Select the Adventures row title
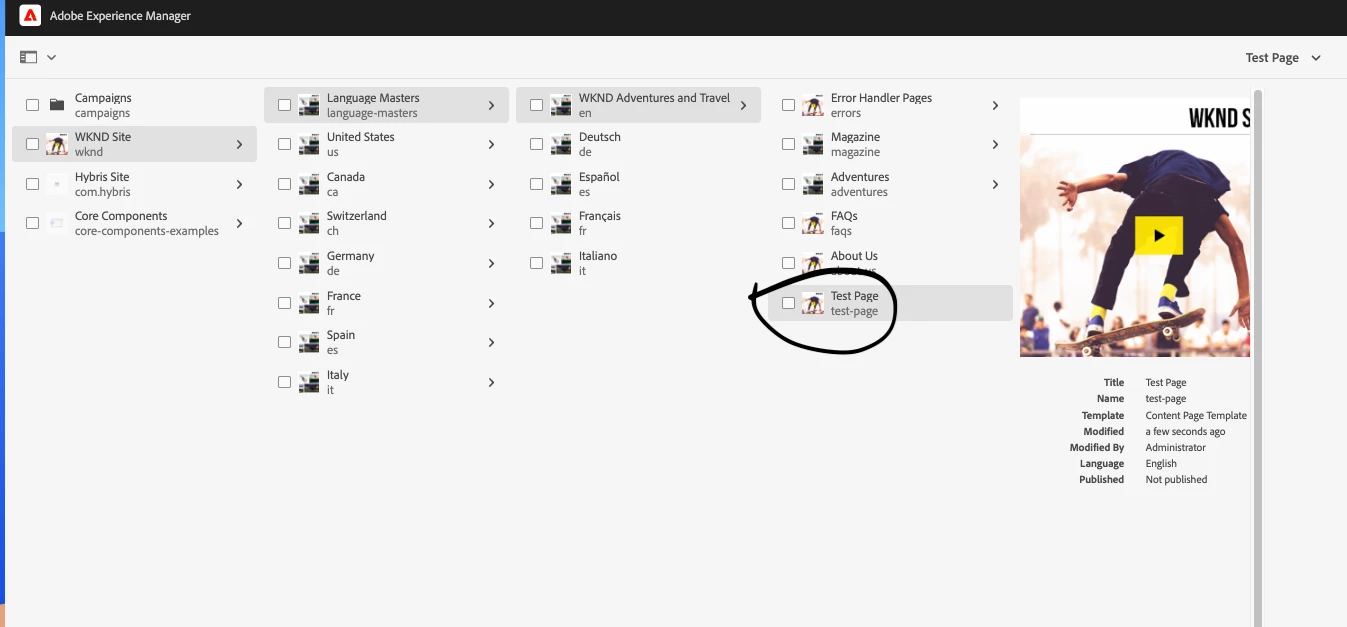Image resolution: width=1347 pixels, height=627 pixels. point(860,177)
